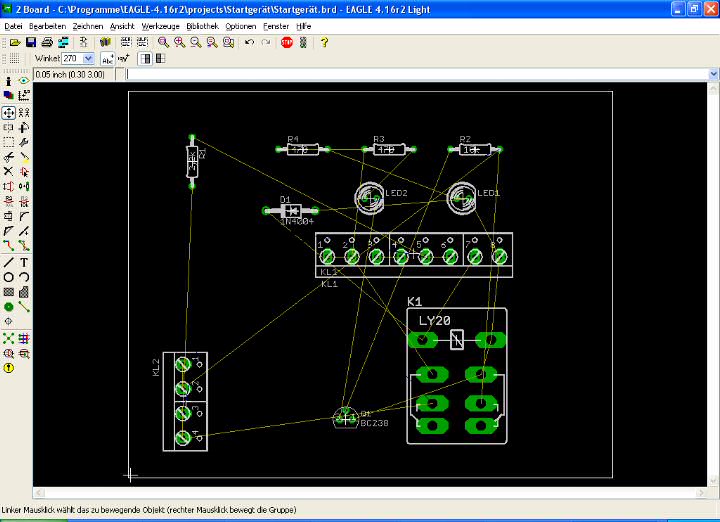Viewport: 720px width, 522px height.
Task: Select the Group selection tool
Action: coord(8,142)
